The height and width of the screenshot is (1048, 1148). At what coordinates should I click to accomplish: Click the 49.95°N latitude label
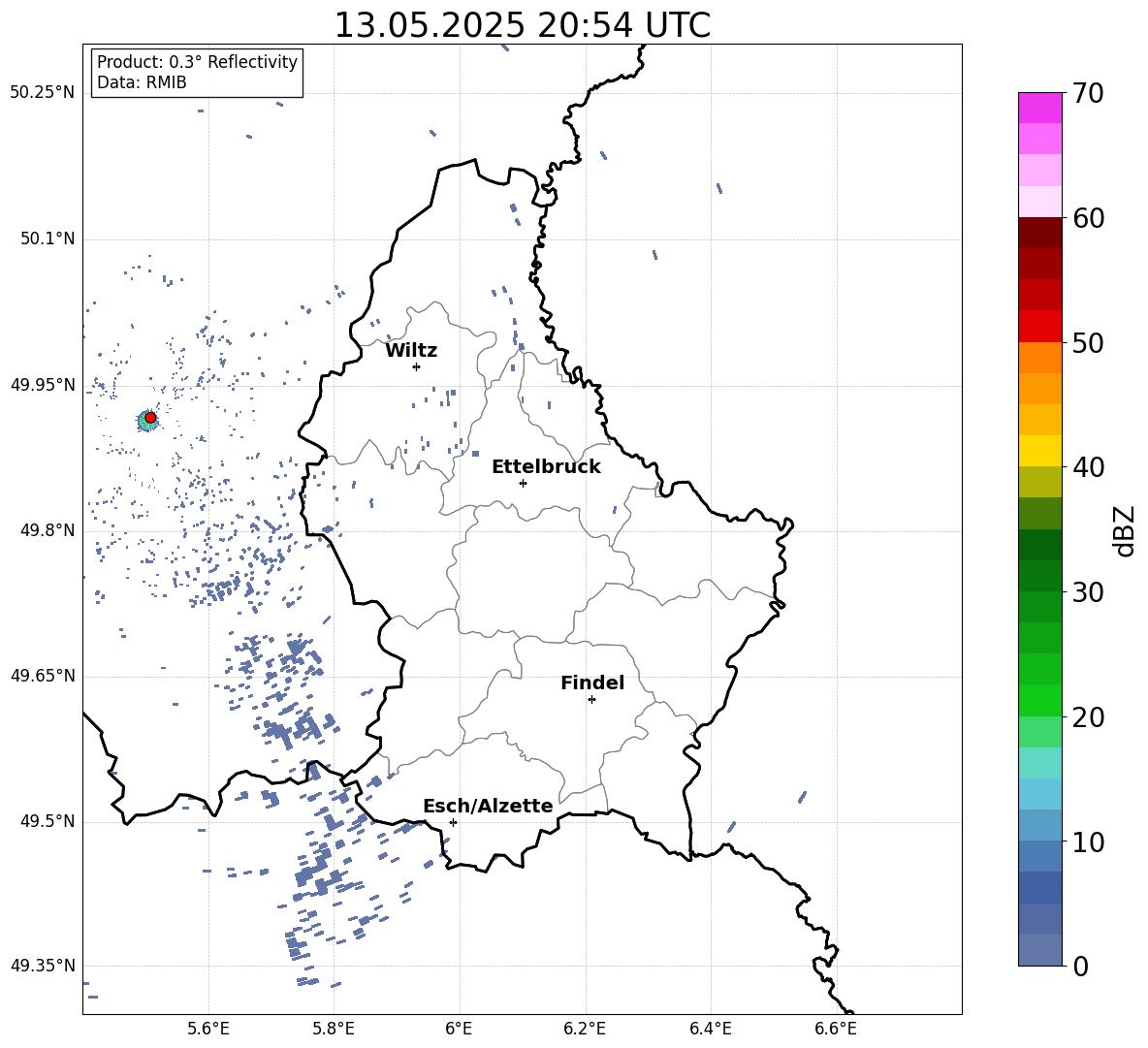(42, 385)
